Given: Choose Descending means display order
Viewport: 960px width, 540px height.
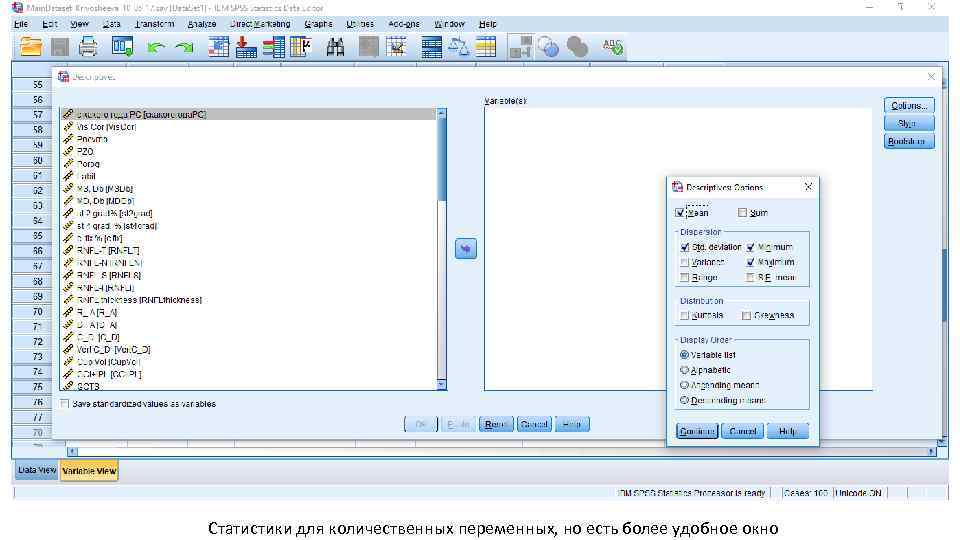Looking at the screenshot, I should (684, 400).
